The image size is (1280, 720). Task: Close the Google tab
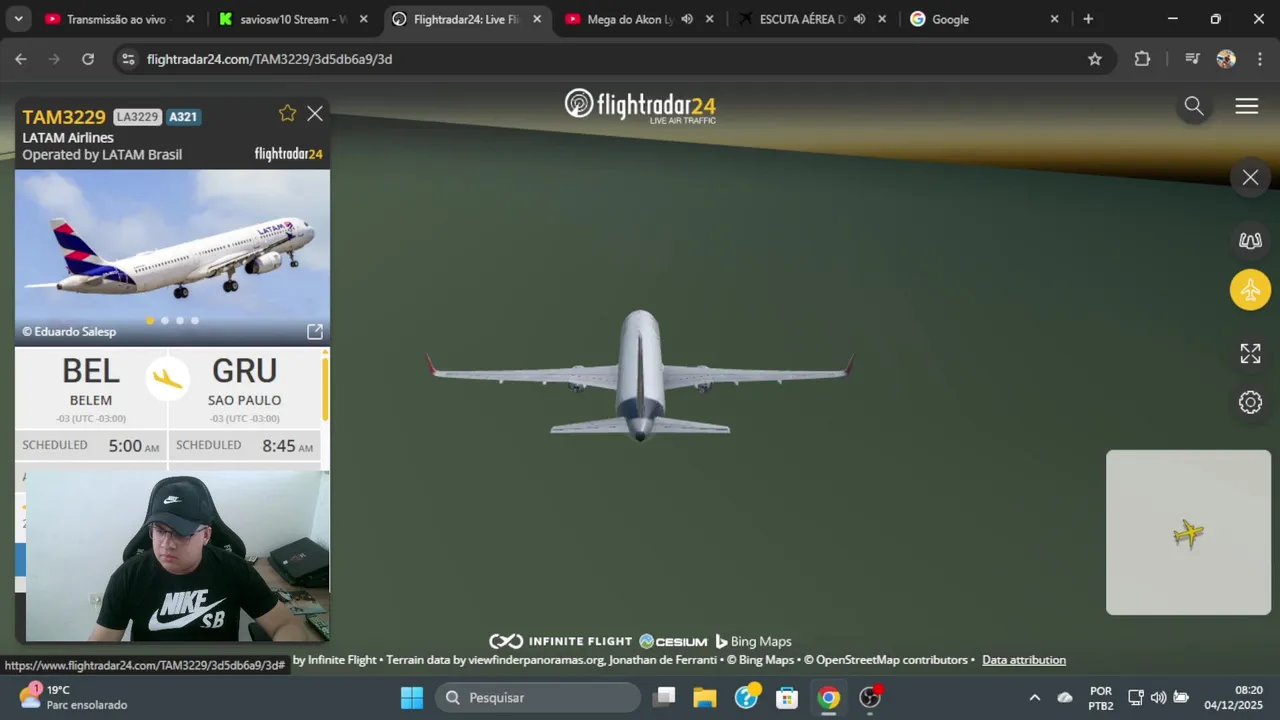tap(1054, 19)
